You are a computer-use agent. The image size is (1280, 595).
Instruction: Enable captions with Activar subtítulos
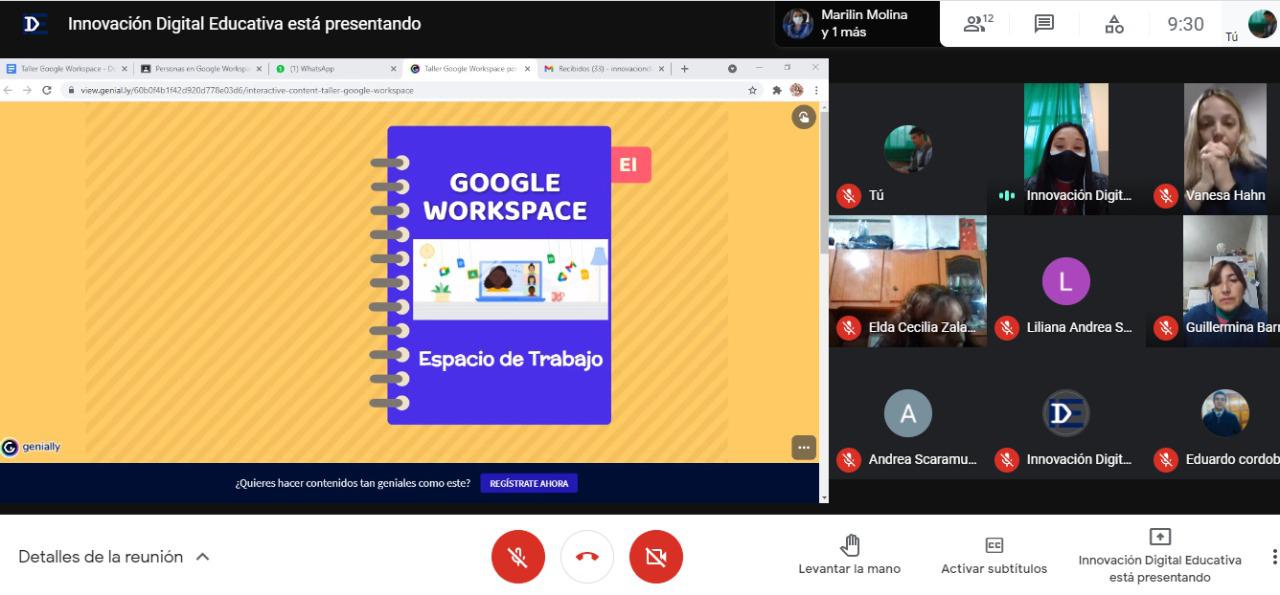[x=993, y=555]
